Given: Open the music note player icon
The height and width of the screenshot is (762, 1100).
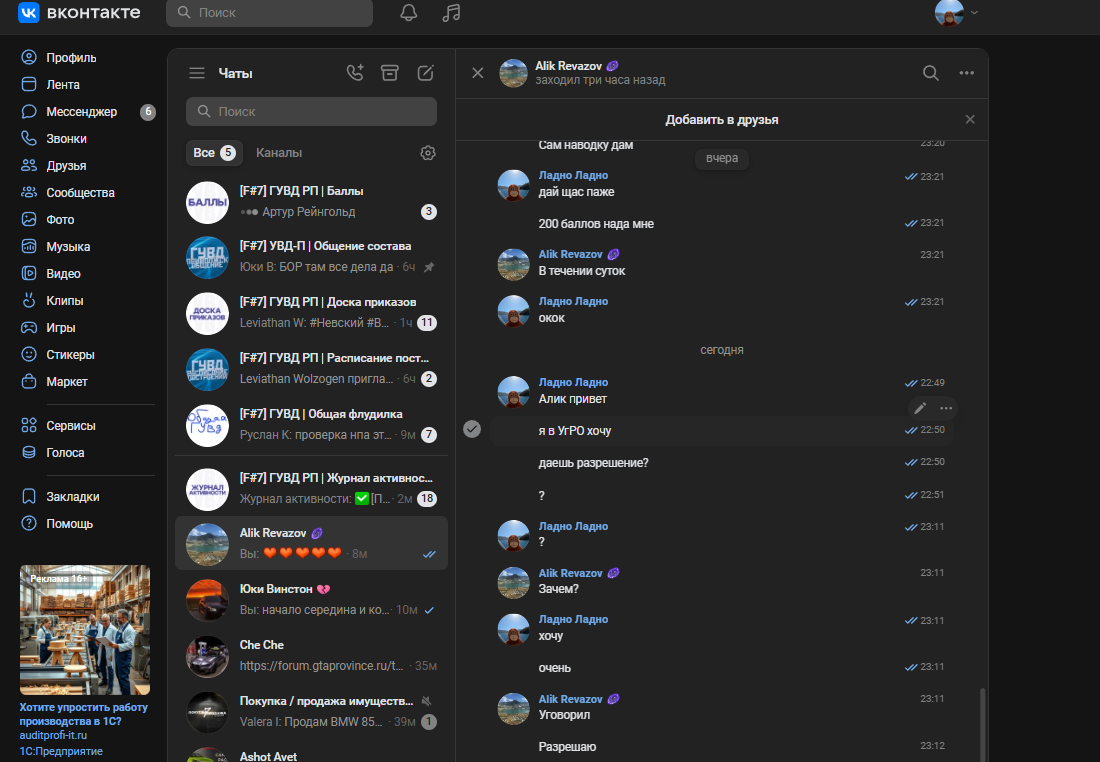Looking at the screenshot, I should (451, 13).
